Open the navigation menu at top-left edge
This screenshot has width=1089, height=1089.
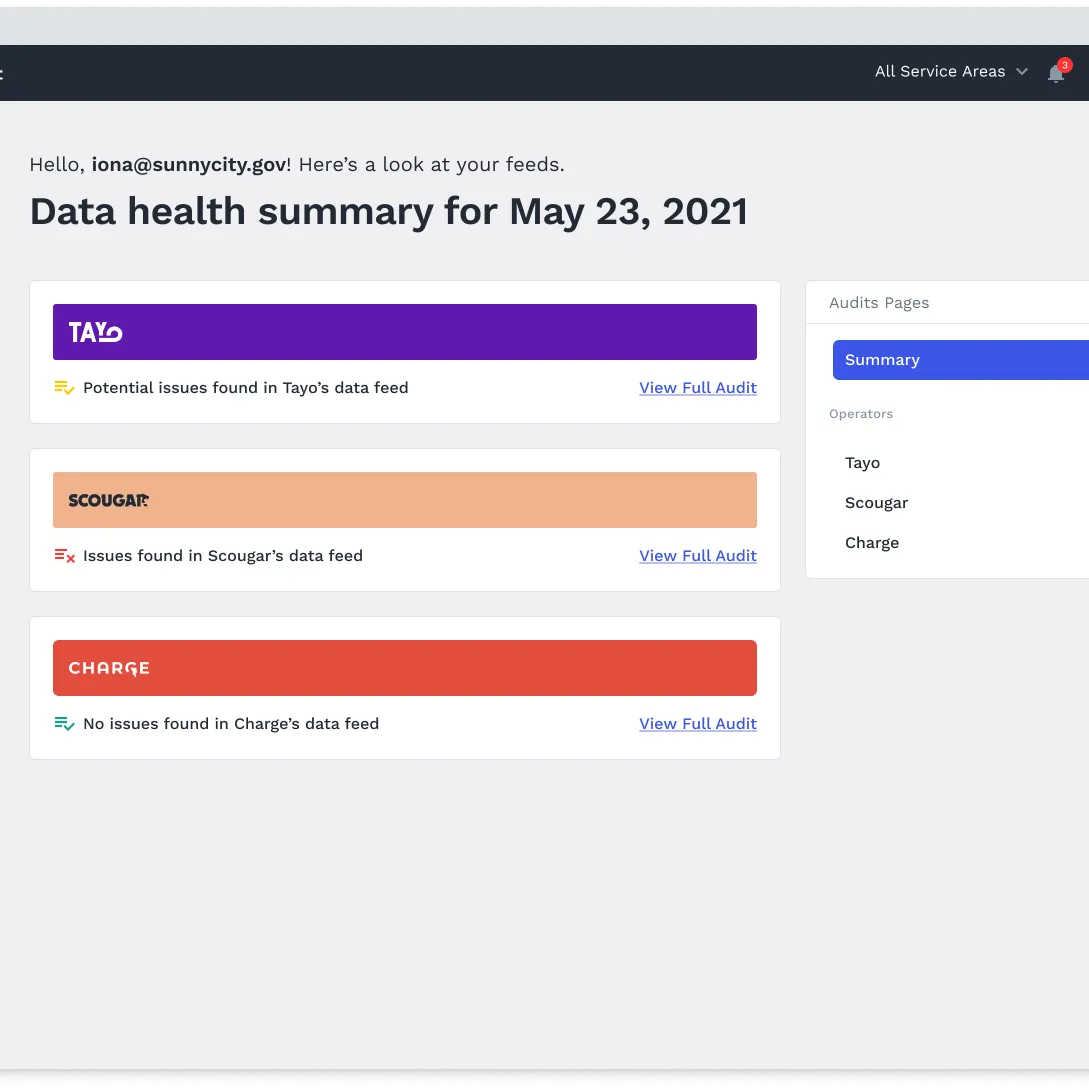coord(2,73)
